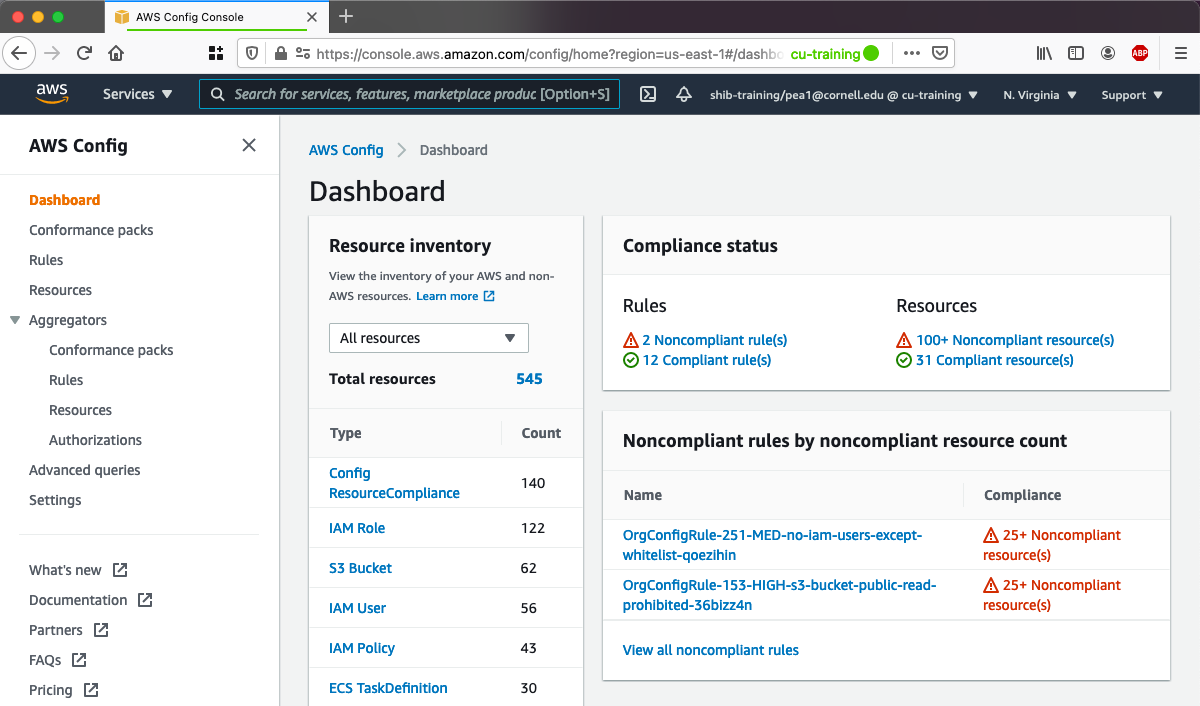The height and width of the screenshot is (706, 1200).
Task: Open the All resources filter dropdown
Action: [429, 338]
